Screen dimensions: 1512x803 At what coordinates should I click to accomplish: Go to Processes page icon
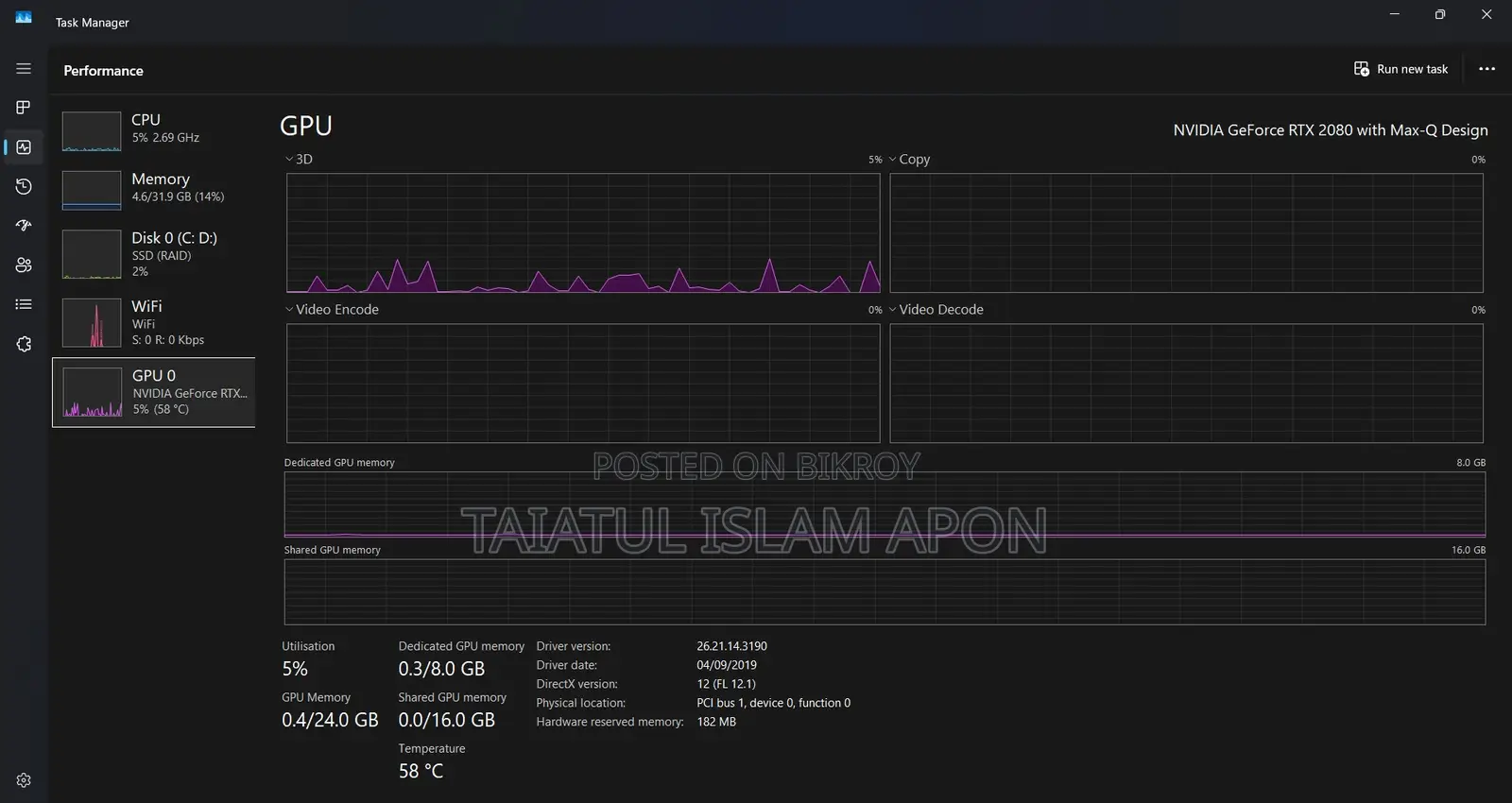tap(24, 107)
